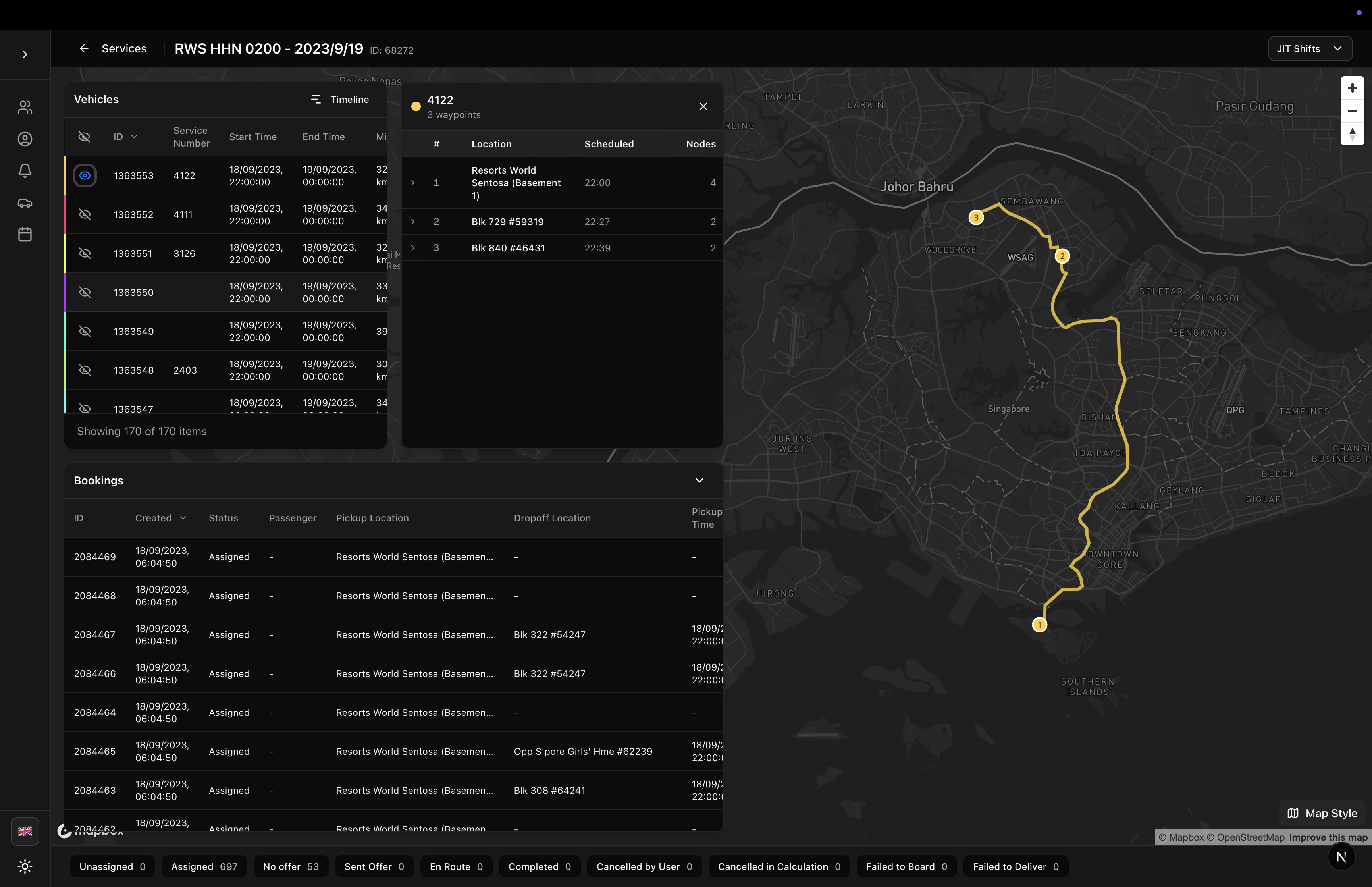Zoom in on the map
The image size is (1372, 887).
1352,88
